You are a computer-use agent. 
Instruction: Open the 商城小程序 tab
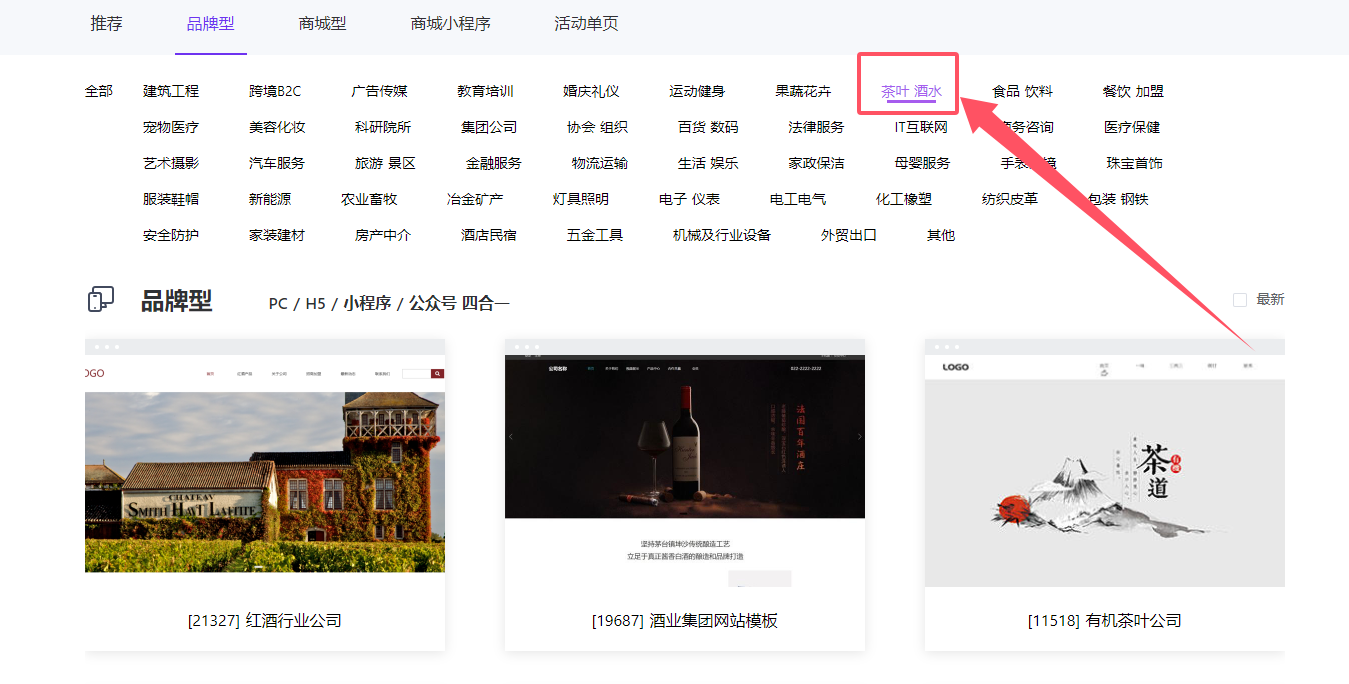450,23
